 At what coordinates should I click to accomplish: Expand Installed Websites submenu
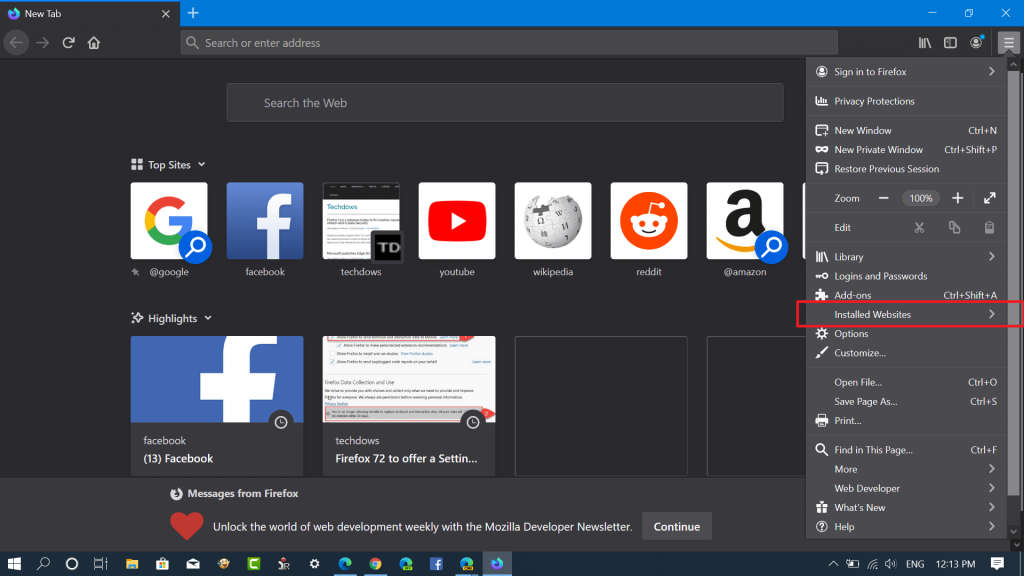(906, 314)
